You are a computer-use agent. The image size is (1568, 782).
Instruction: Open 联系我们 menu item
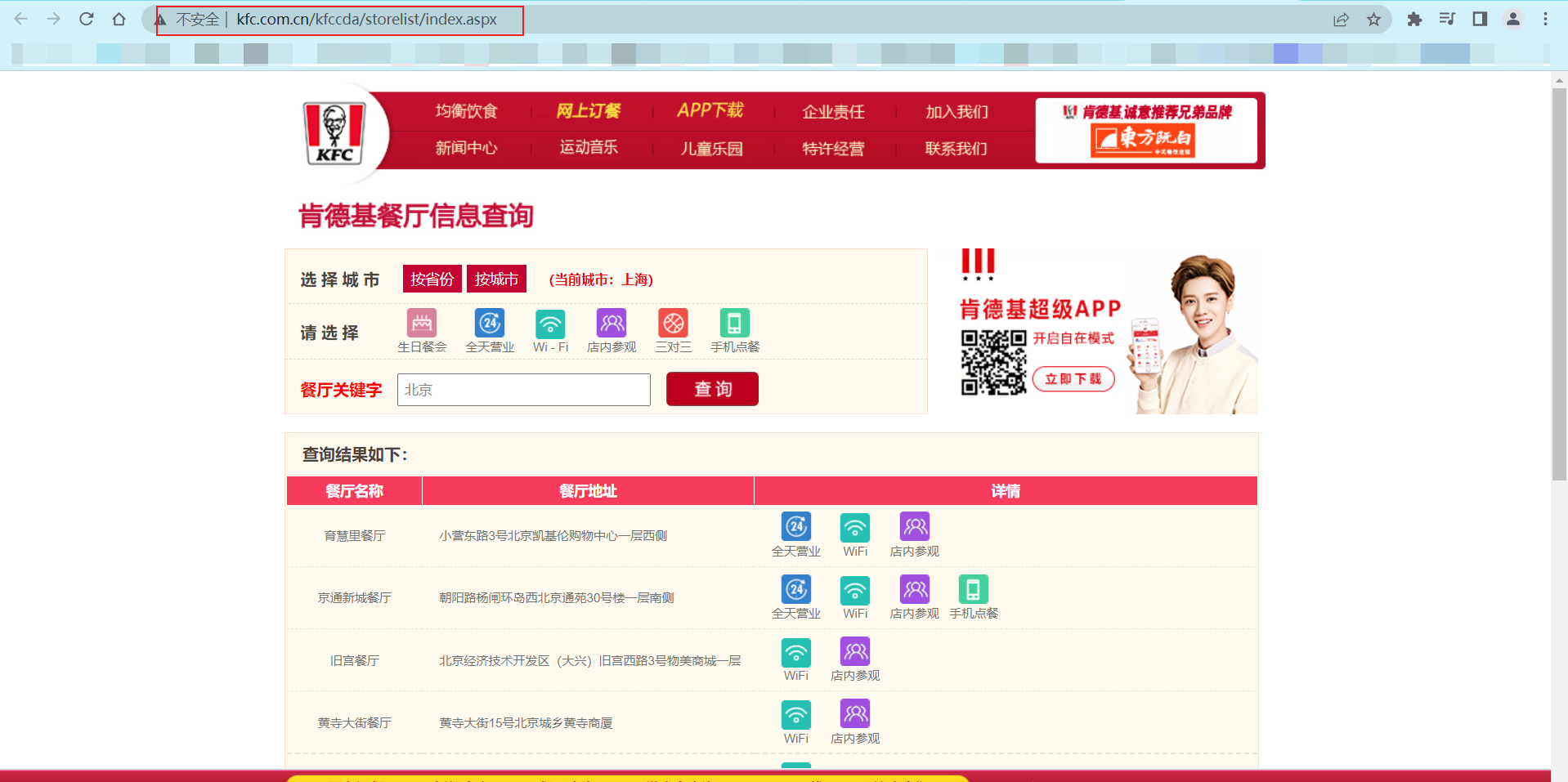pos(956,149)
